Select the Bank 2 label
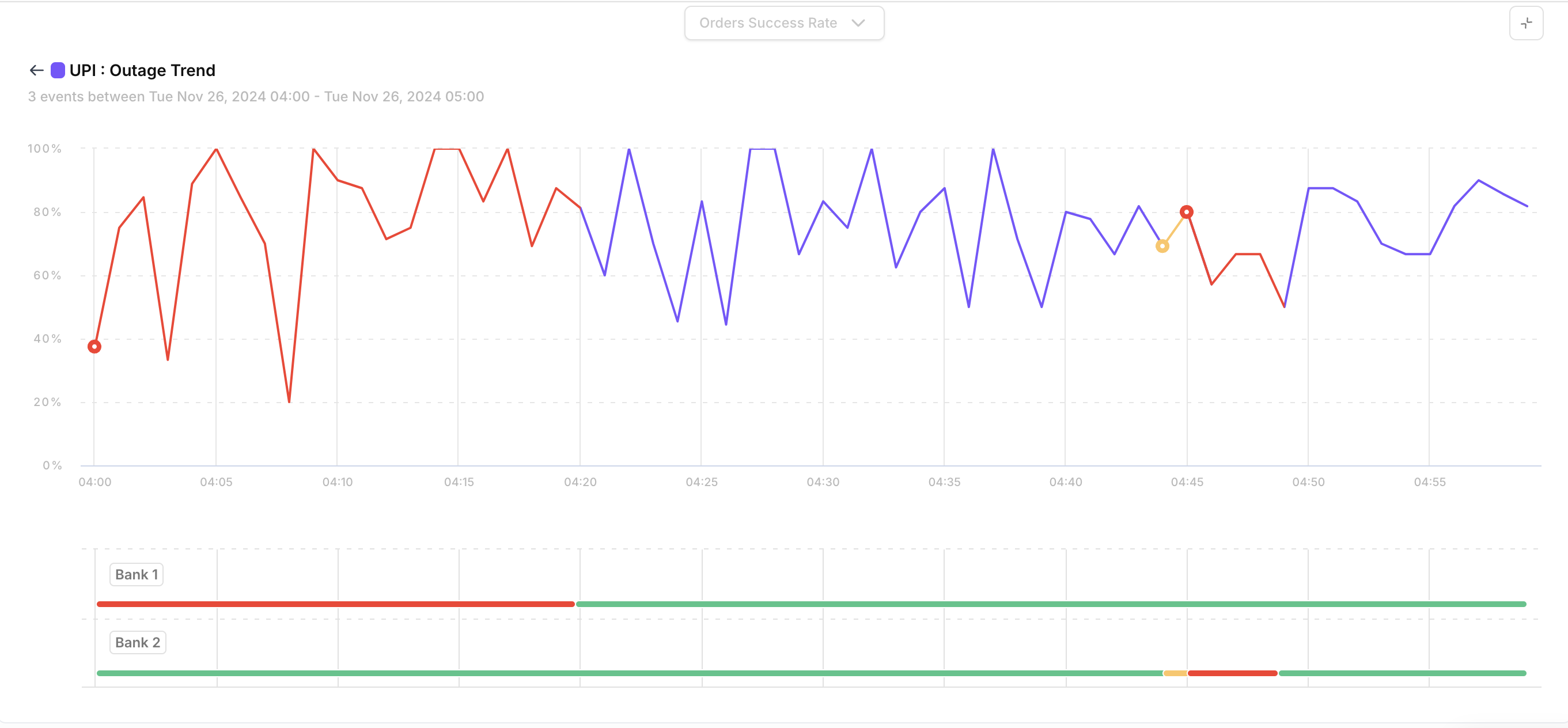Screen dimensions: 1568x728 [x=138, y=642]
